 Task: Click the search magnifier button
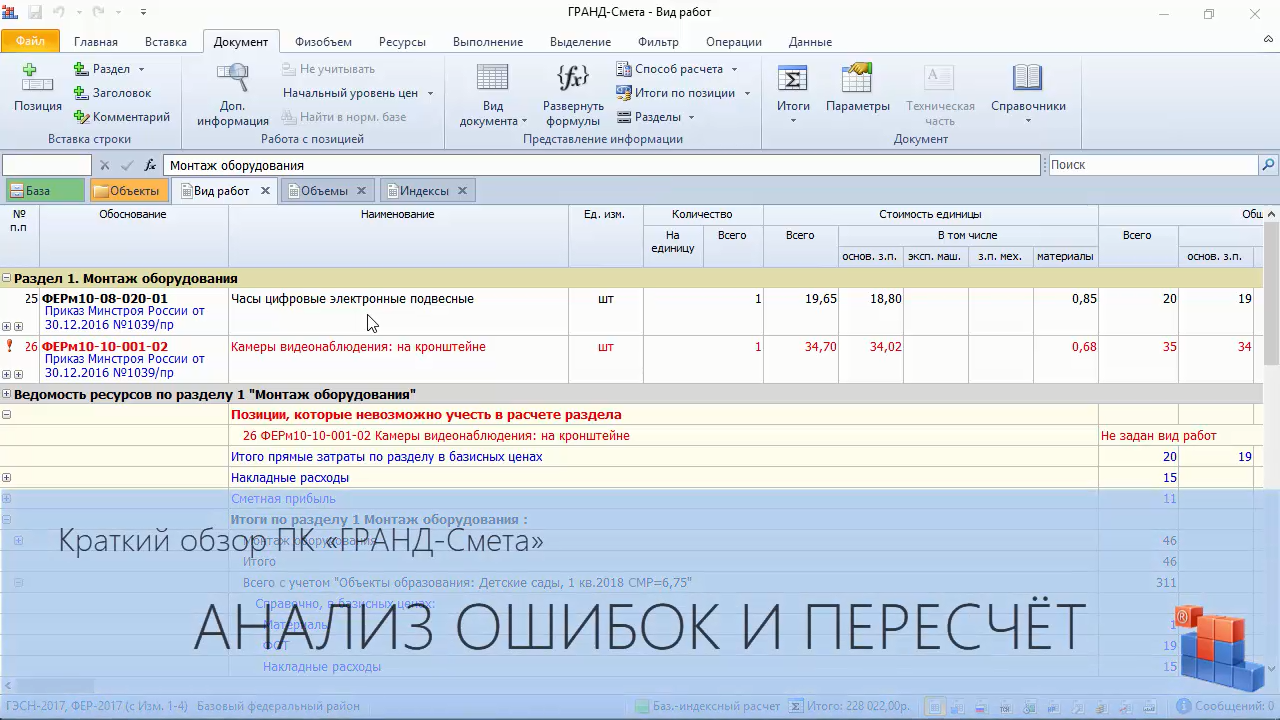[x=1268, y=165]
